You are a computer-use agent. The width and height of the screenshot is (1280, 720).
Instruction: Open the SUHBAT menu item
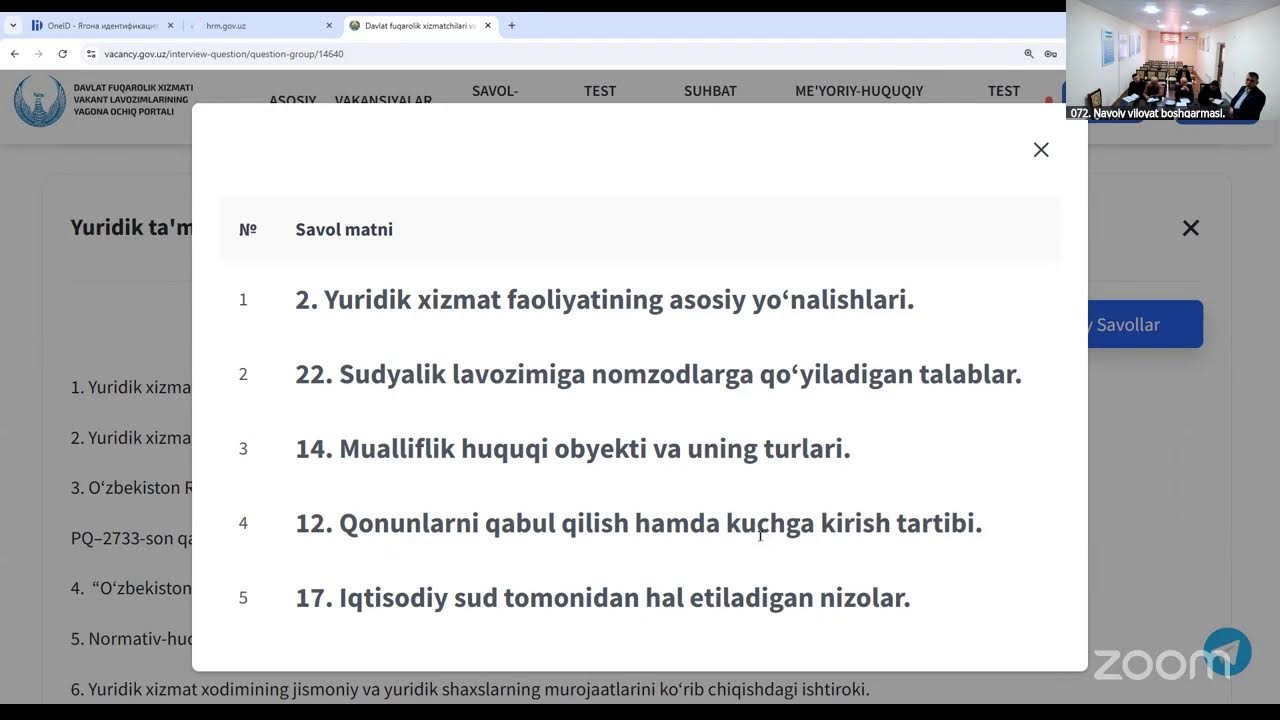coord(710,91)
